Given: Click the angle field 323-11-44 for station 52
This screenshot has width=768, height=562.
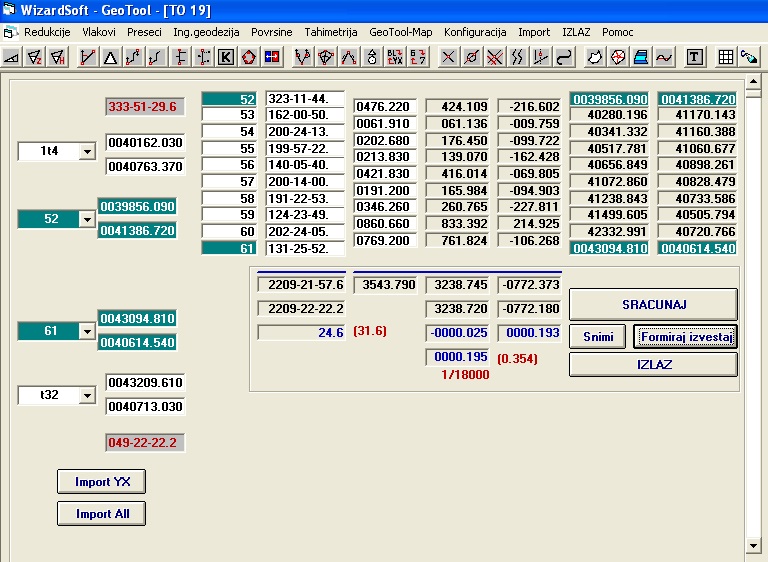Looking at the screenshot, I should [x=305, y=99].
